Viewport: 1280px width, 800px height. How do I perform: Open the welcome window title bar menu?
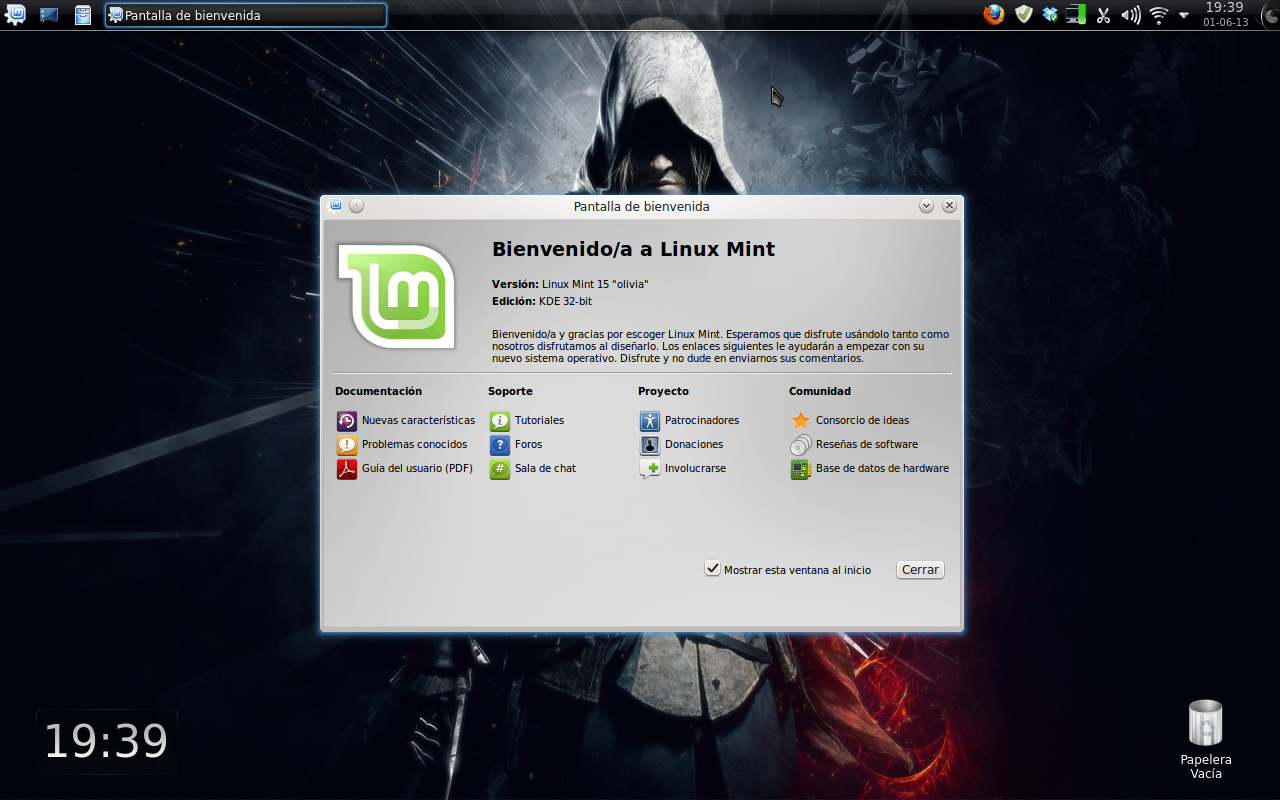coord(336,205)
